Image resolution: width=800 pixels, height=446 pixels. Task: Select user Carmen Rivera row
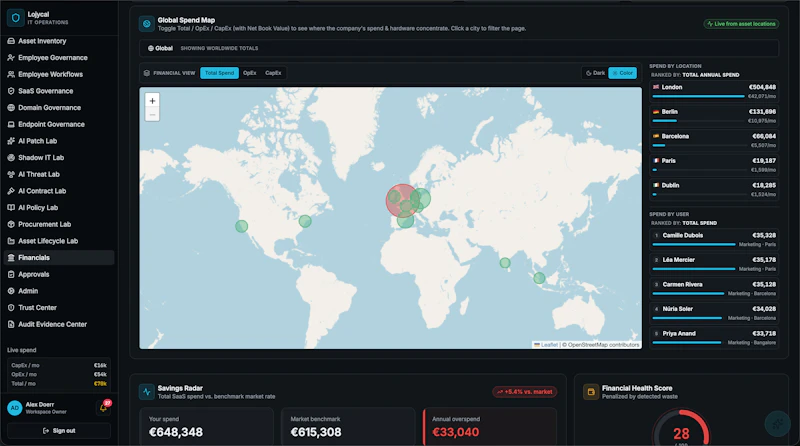(x=714, y=288)
